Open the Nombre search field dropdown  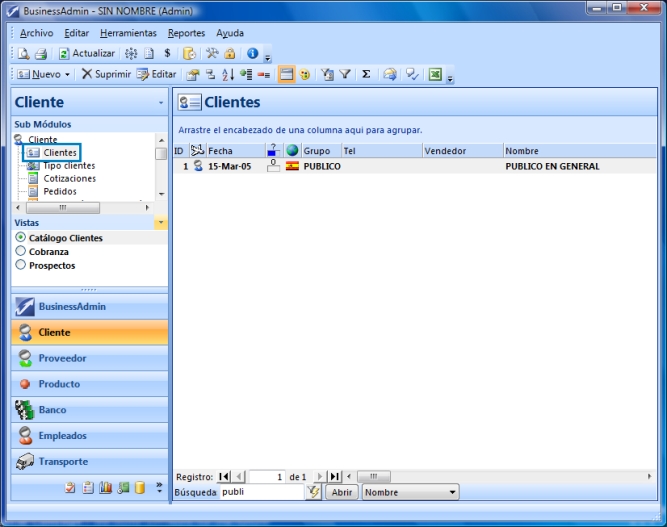pos(453,492)
